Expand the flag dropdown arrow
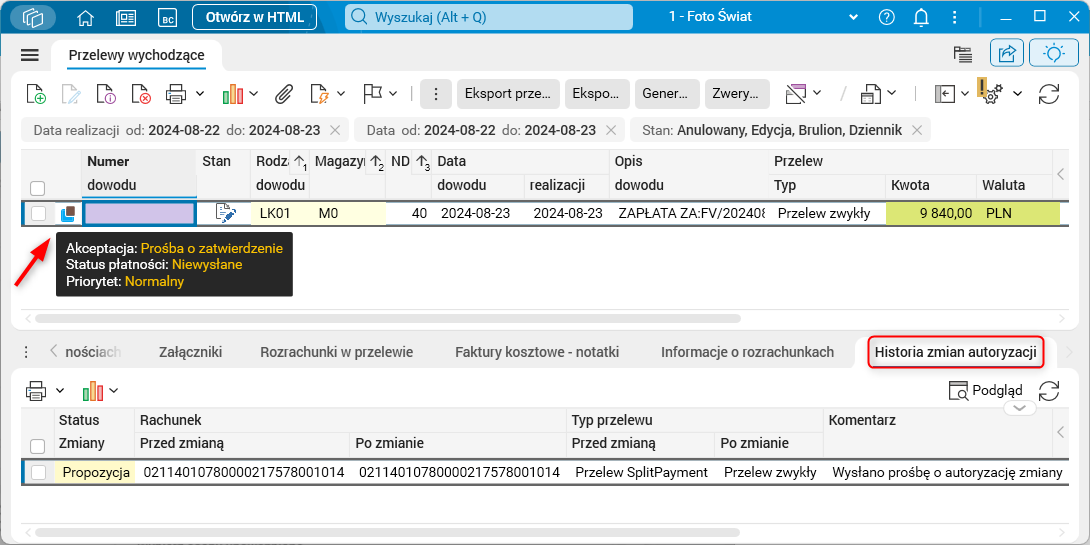Image resolution: width=1090 pixels, height=545 pixels. click(x=393, y=93)
